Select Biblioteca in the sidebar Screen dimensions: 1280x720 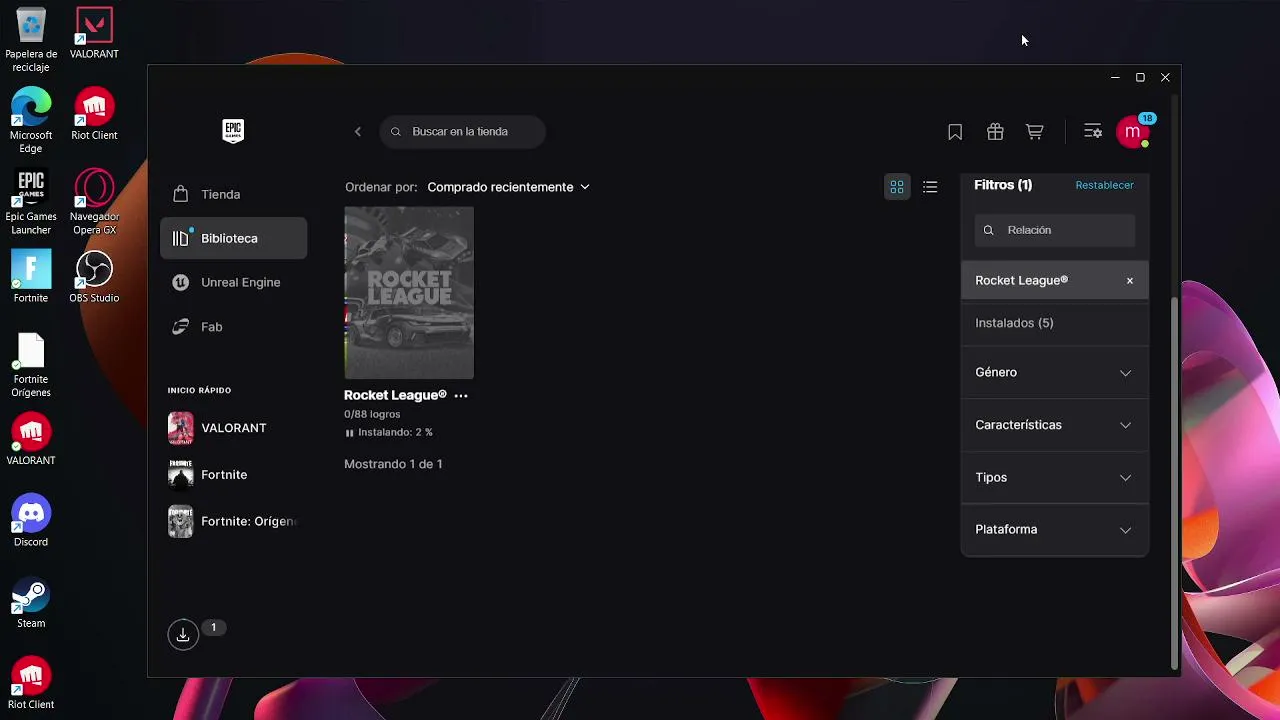(234, 238)
